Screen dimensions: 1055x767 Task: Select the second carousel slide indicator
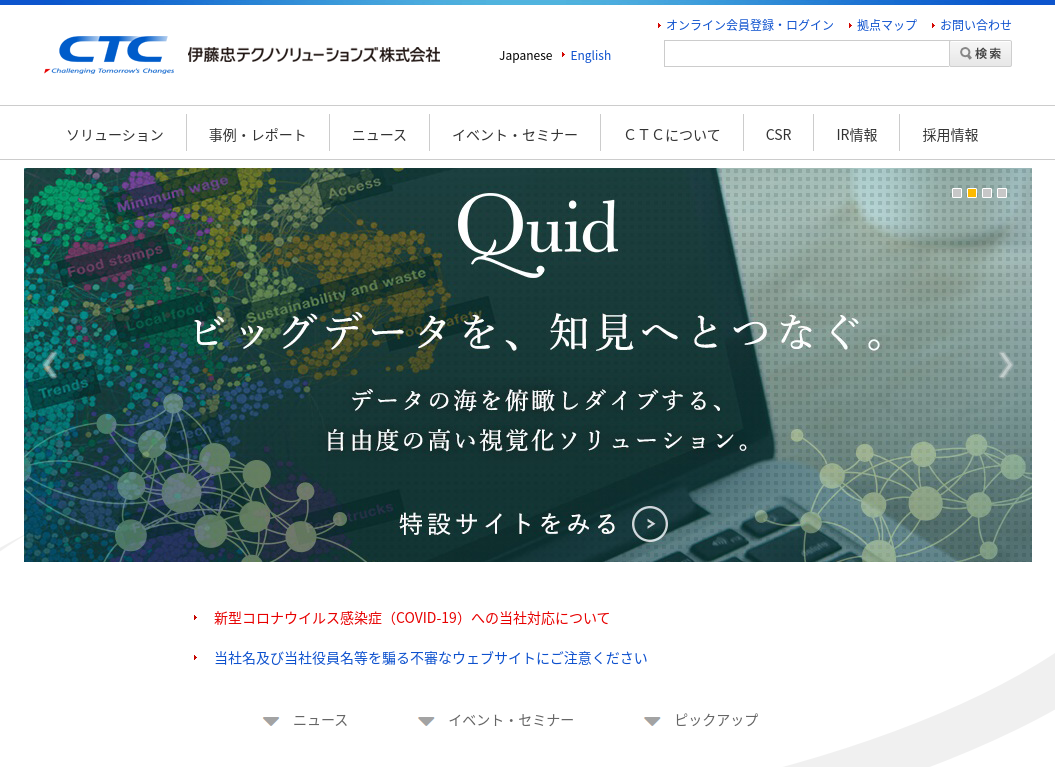(x=972, y=193)
